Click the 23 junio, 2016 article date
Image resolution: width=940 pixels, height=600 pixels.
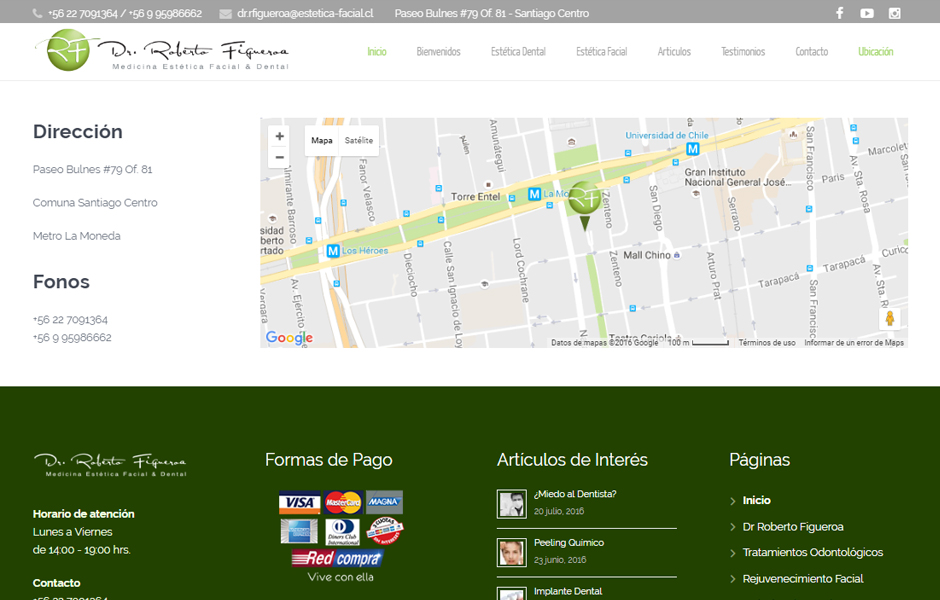point(560,560)
